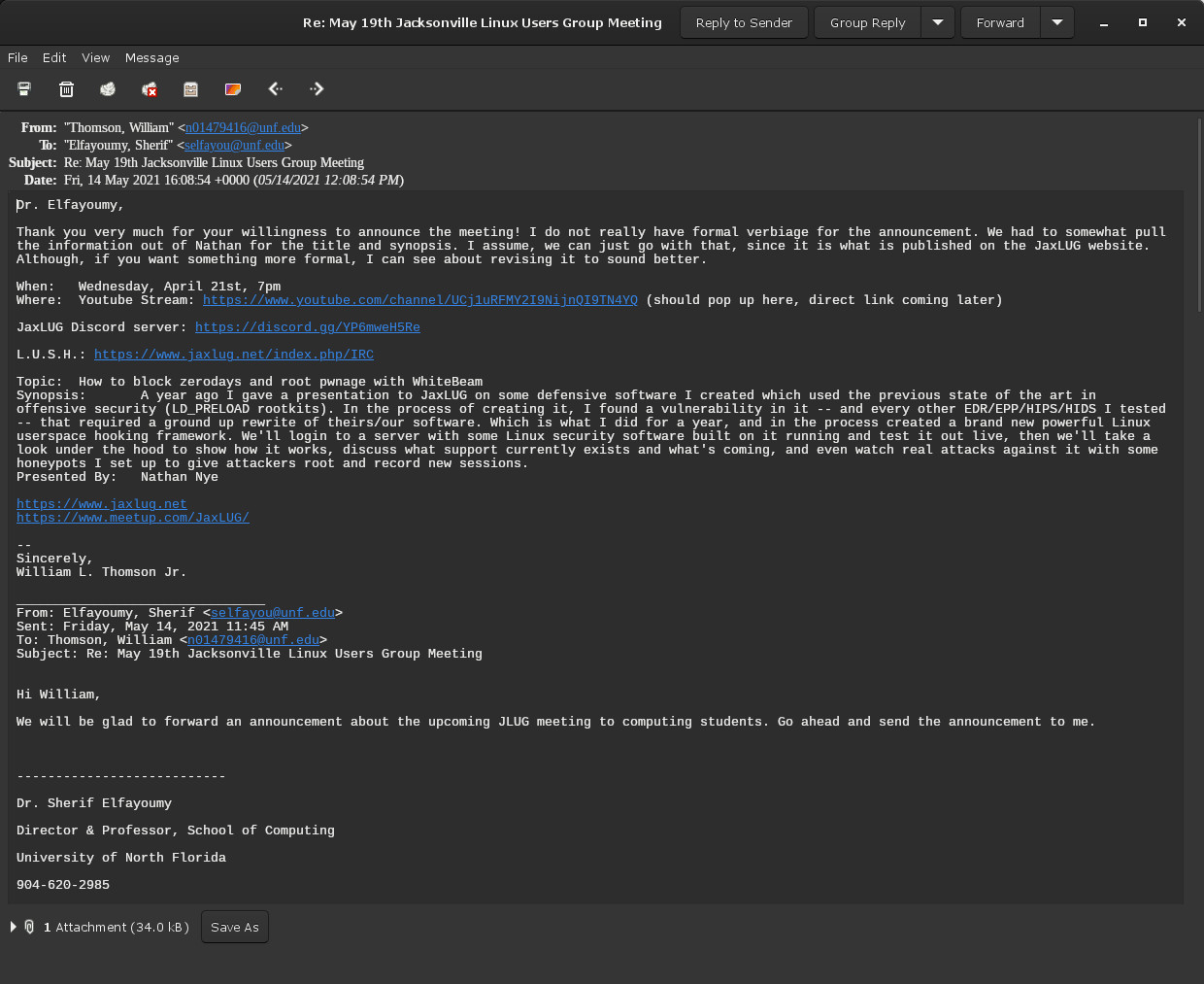1204x984 pixels.
Task: Go to the next message
Action: click(317, 89)
